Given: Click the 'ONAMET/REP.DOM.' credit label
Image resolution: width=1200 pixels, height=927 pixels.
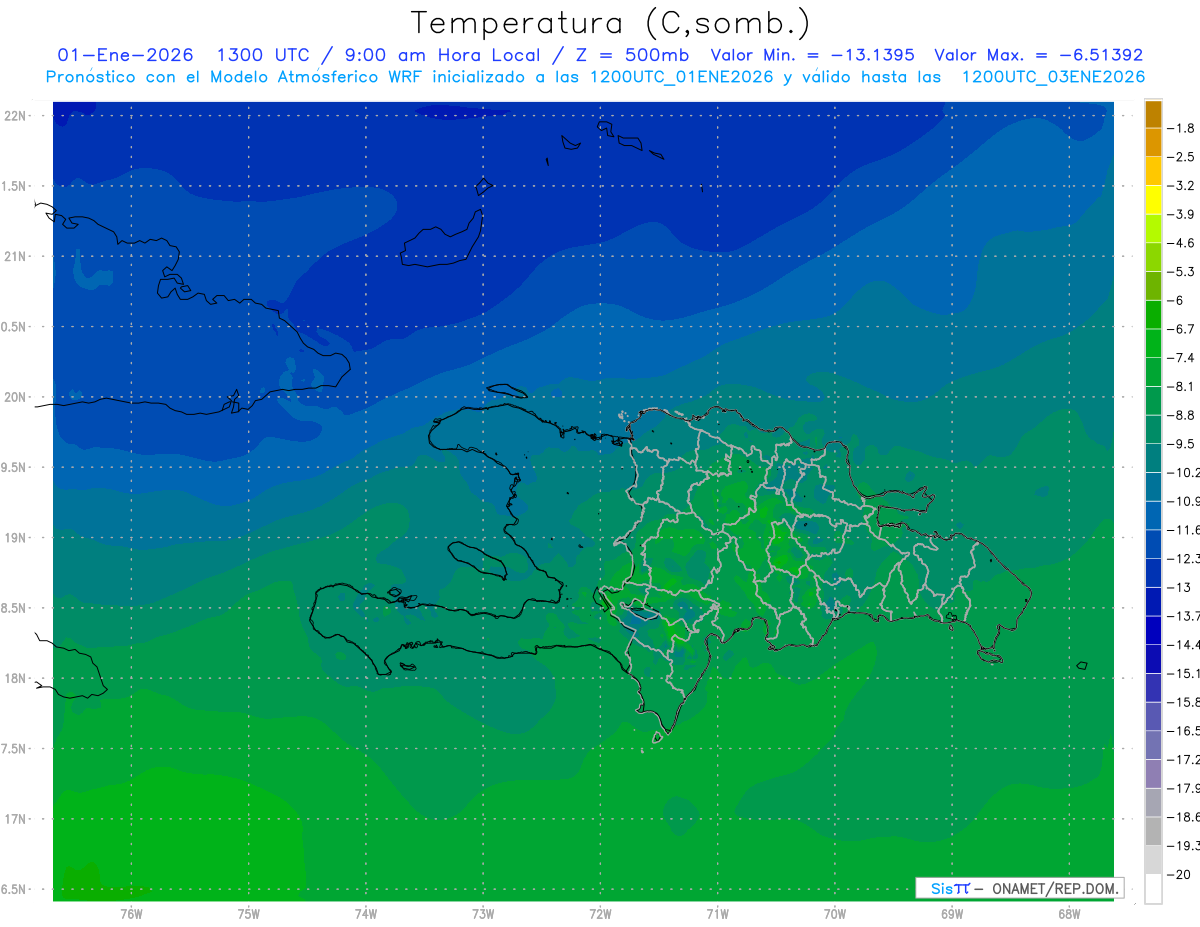Looking at the screenshot, I should (x=1056, y=888).
